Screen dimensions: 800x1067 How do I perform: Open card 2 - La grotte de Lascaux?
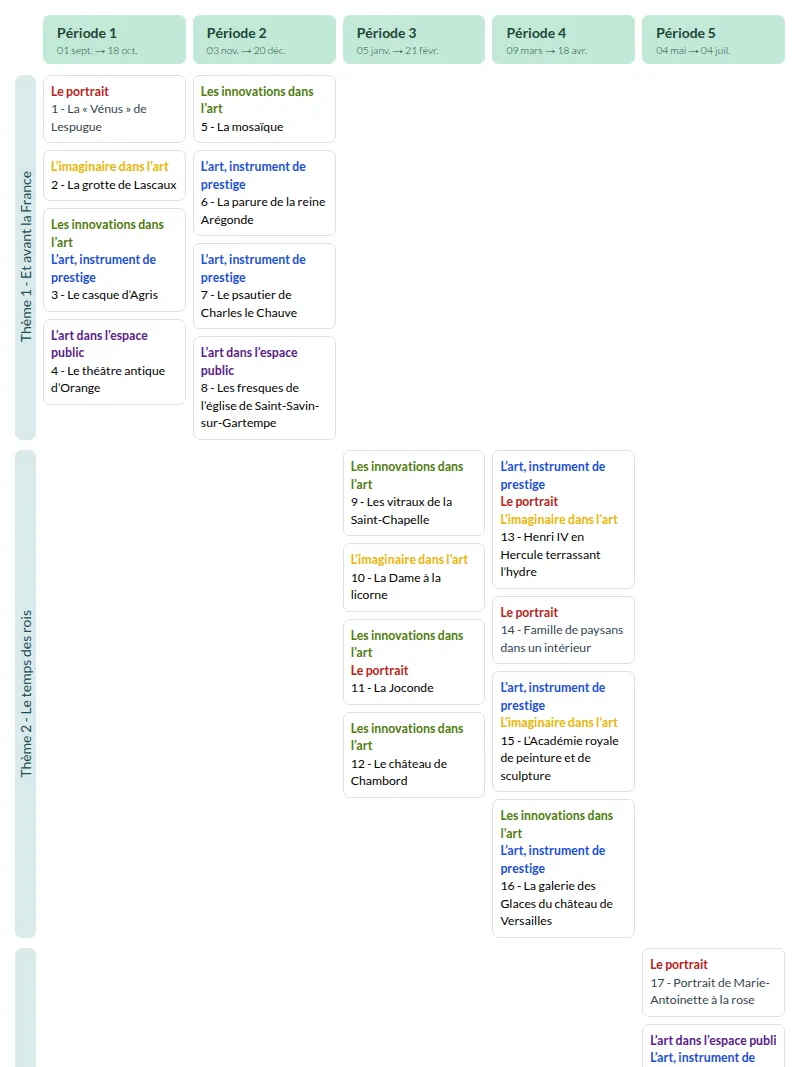(x=114, y=176)
